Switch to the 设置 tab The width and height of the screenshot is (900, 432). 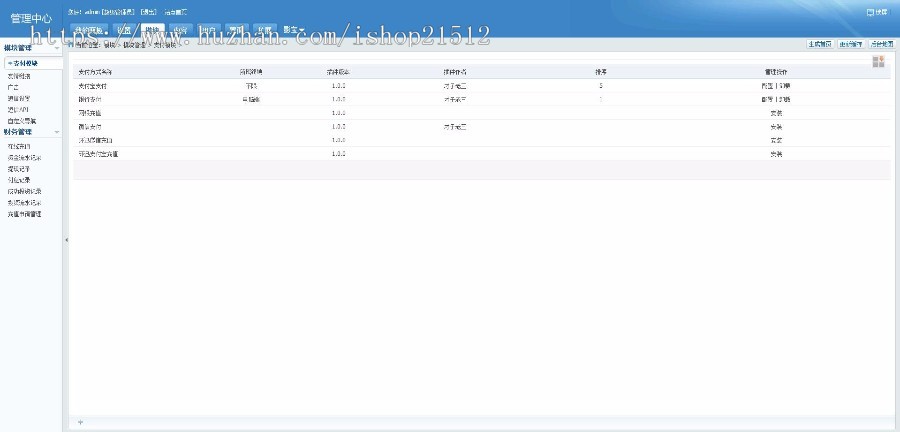point(124,30)
